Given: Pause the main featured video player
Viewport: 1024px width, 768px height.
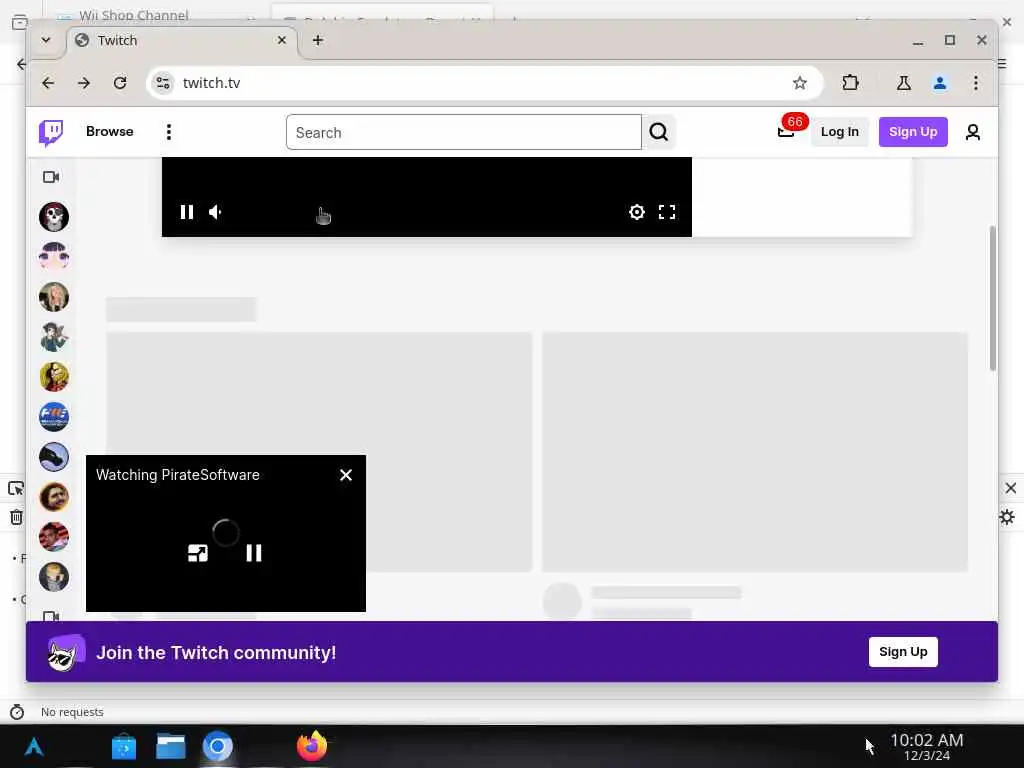Looking at the screenshot, I should click(187, 212).
